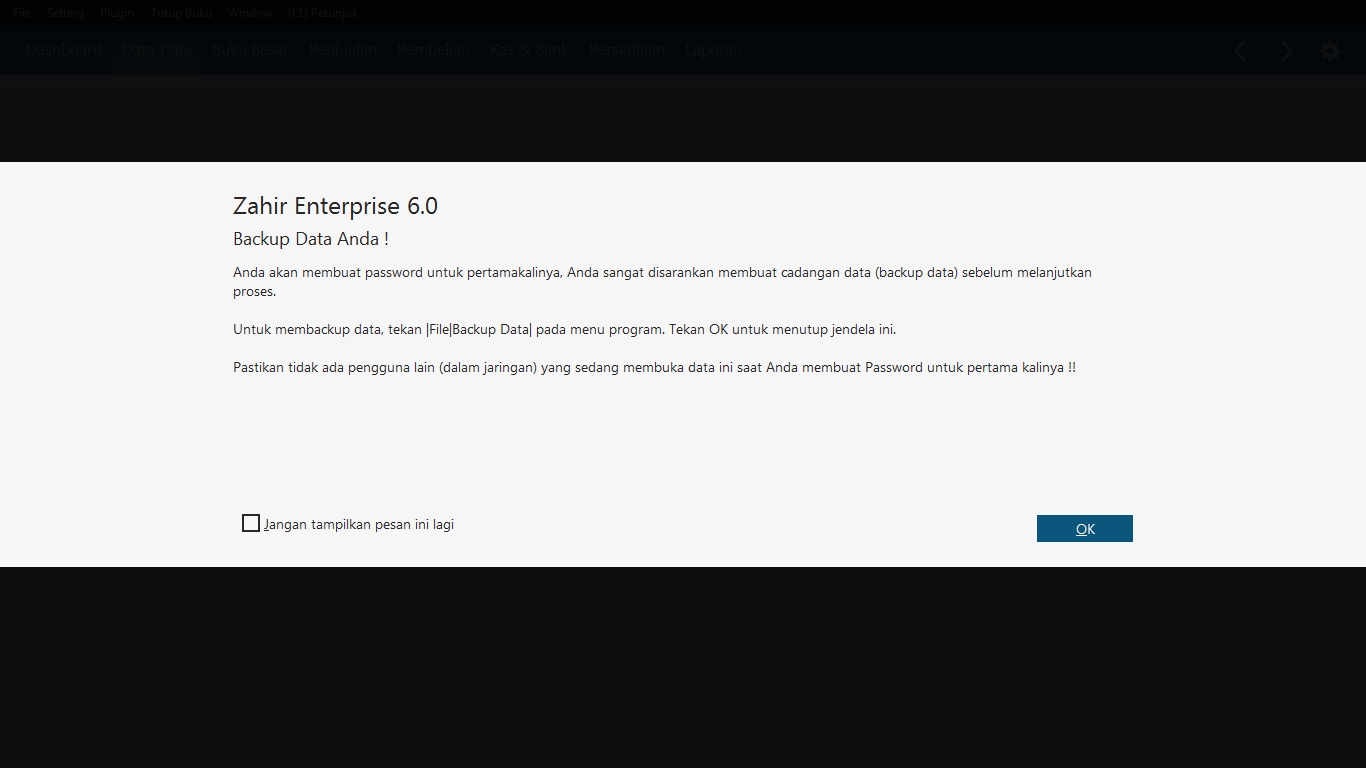1366x768 pixels.
Task: Enable 'Jangan tampilkan pesan ini lagi' checkbox
Action: pyautogui.click(x=251, y=523)
